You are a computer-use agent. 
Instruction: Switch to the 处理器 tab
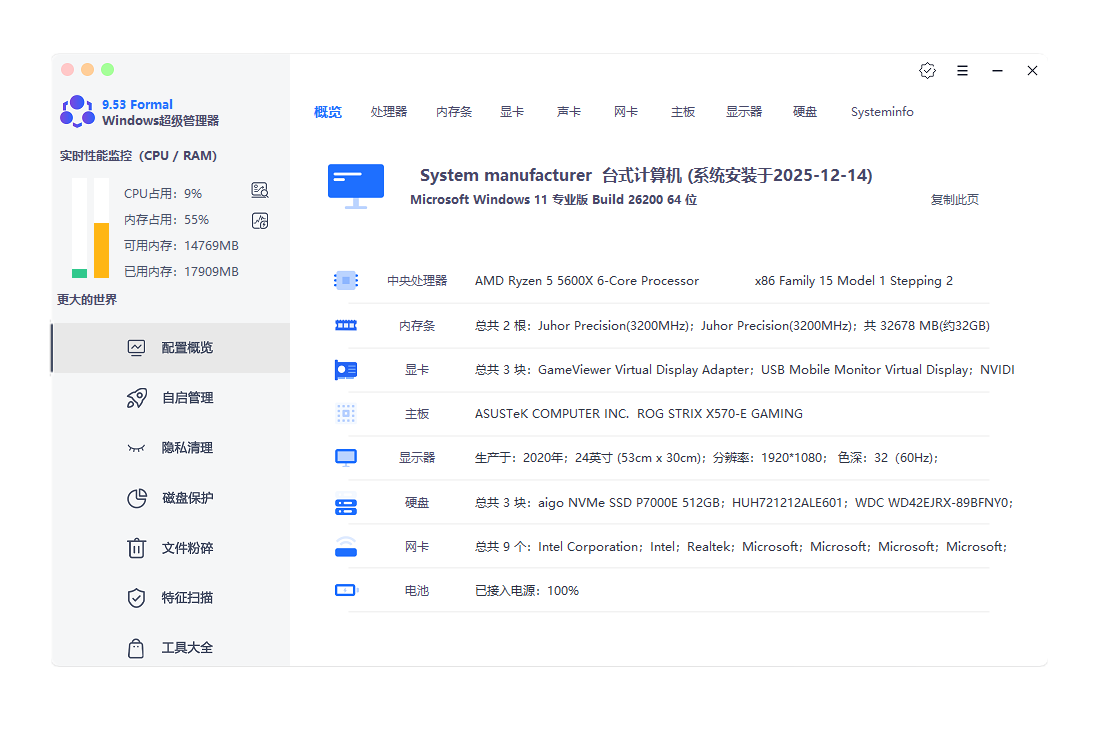click(389, 112)
